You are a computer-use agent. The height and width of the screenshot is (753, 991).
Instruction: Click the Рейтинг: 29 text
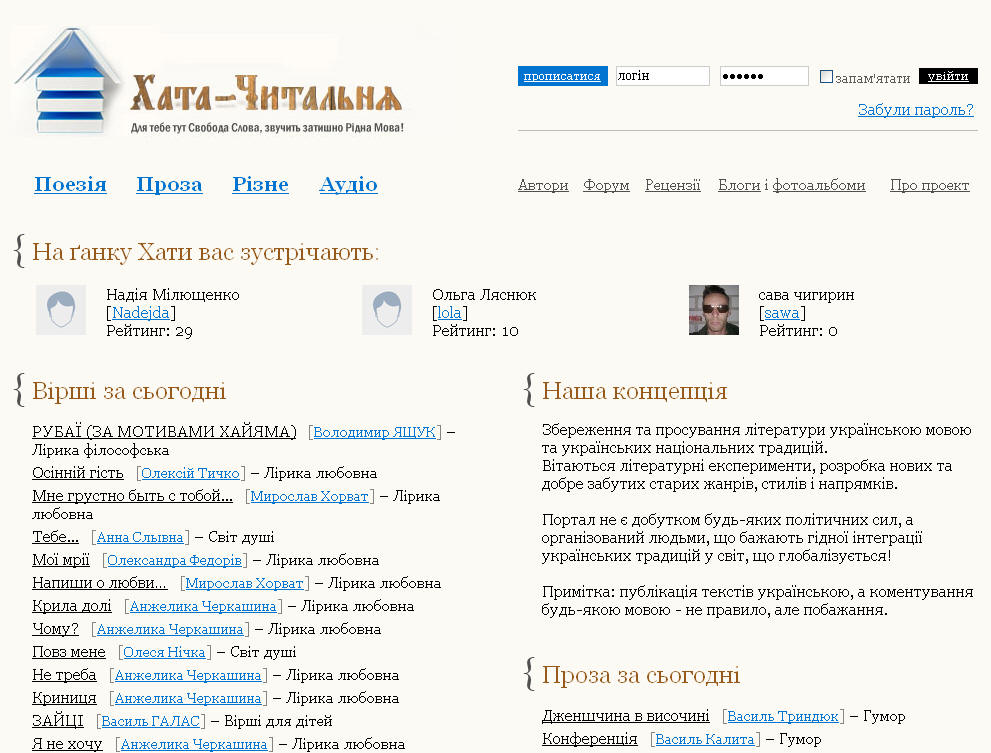coord(149,331)
